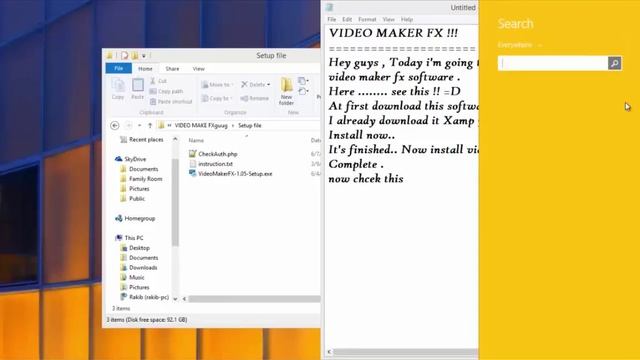
Task: Select SkyDrive in the navigation pane
Action: coord(131,159)
